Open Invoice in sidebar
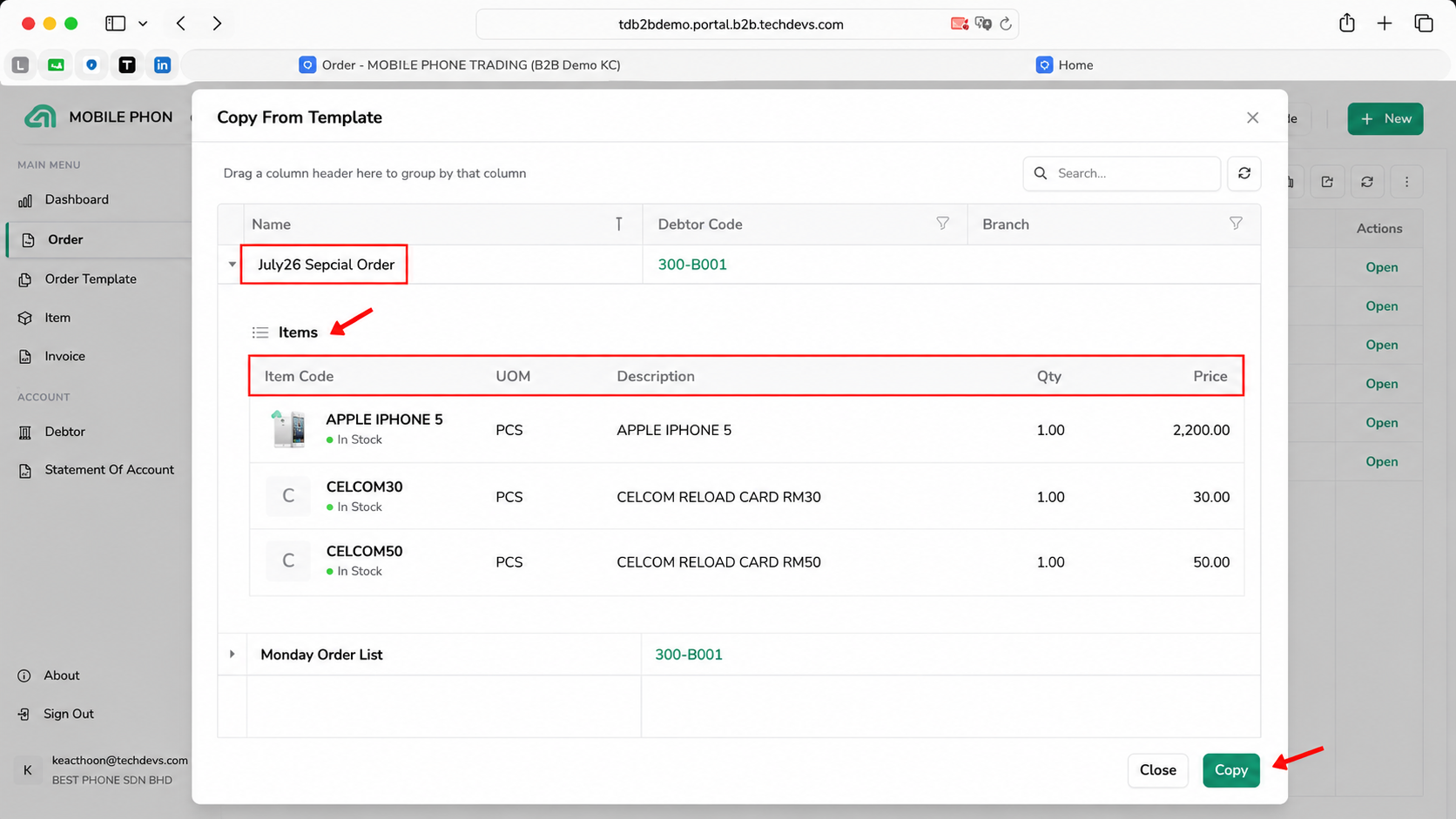This screenshot has height=819, width=1456. [65, 356]
